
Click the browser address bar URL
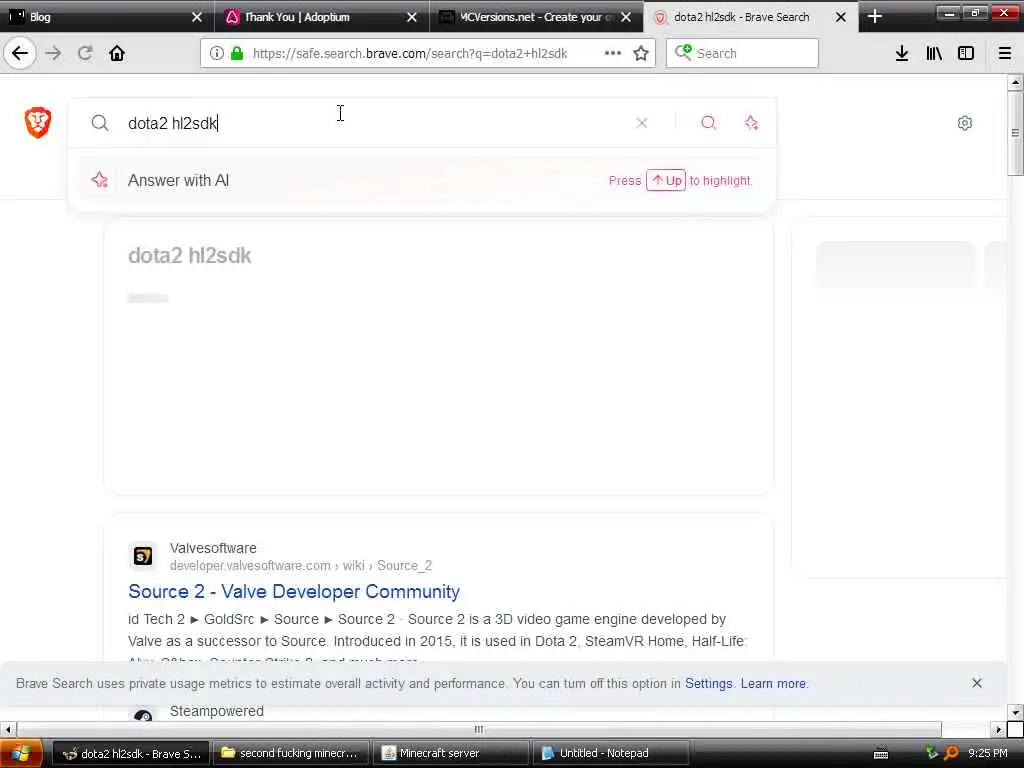click(410, 54)
